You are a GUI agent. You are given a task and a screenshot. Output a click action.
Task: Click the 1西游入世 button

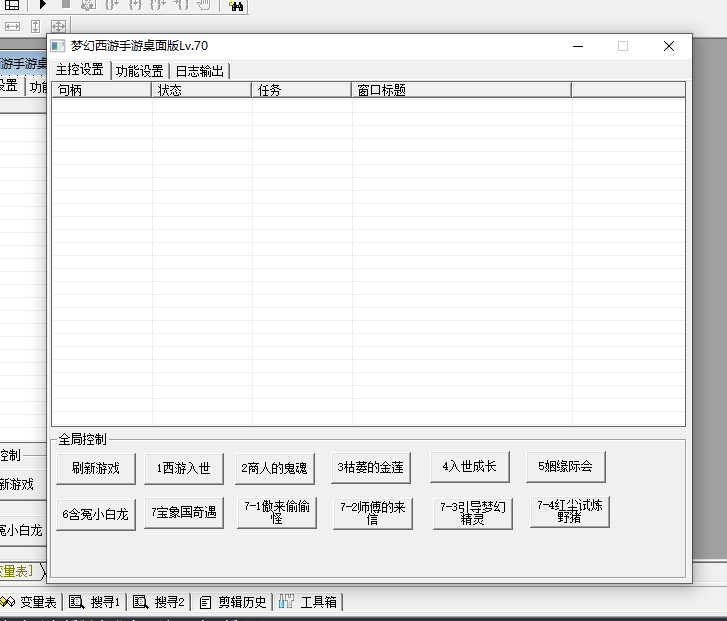click(184, 468)
